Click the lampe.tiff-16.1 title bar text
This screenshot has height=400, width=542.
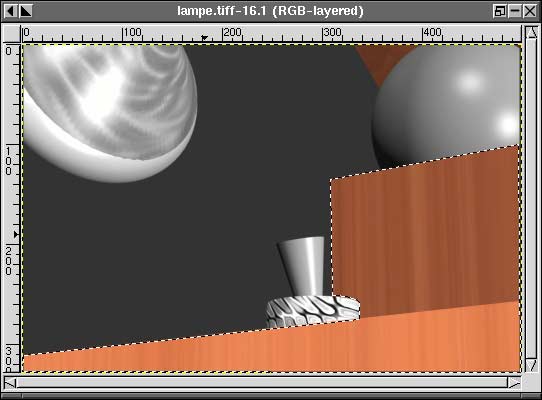click(270, 11)
